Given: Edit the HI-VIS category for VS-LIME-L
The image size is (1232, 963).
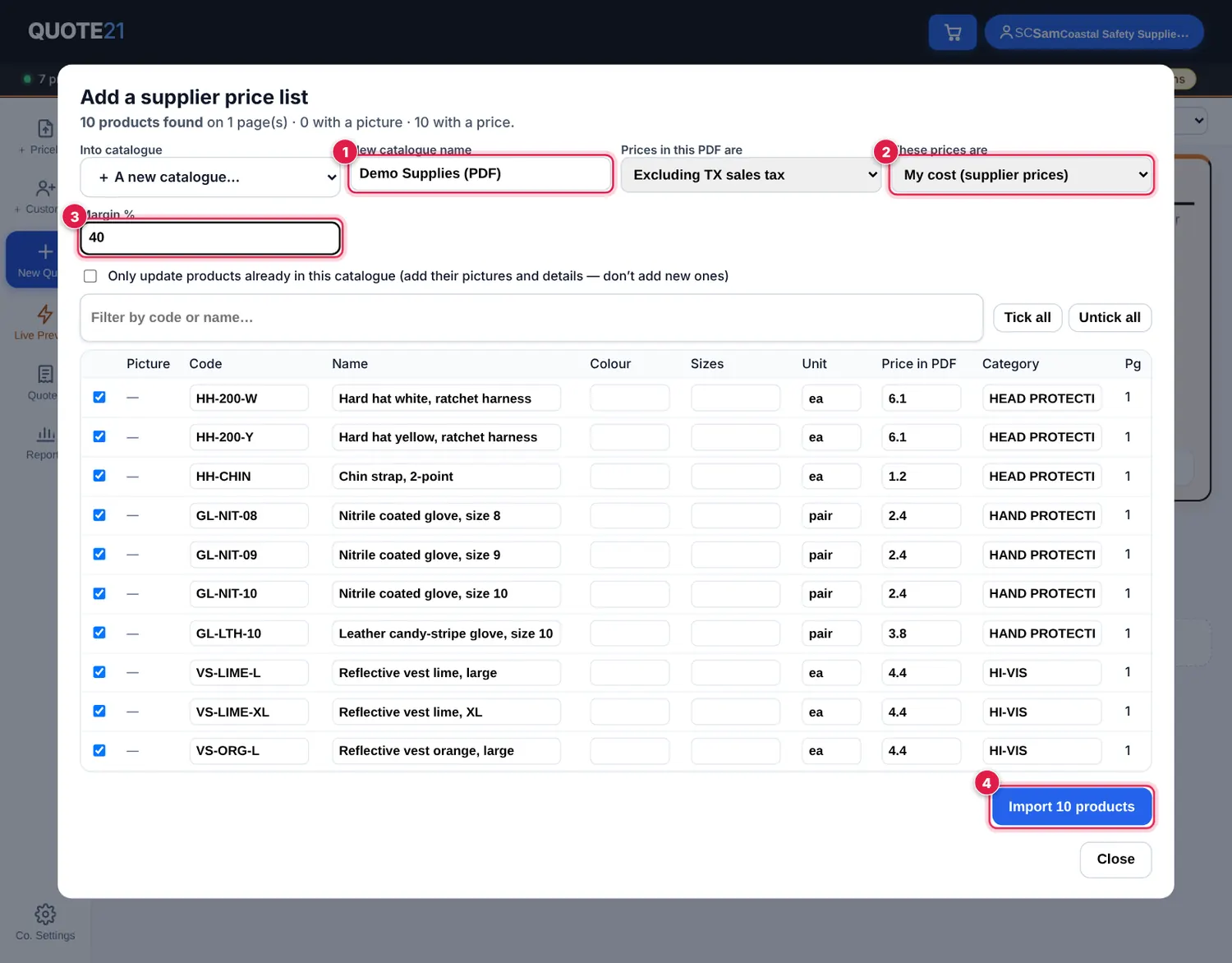Looking at the screenshot, I should click(1041, 673).
